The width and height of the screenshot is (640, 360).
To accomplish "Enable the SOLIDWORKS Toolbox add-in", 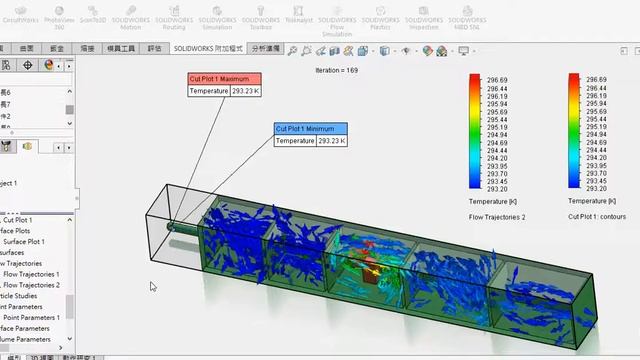I will point(261,18).
